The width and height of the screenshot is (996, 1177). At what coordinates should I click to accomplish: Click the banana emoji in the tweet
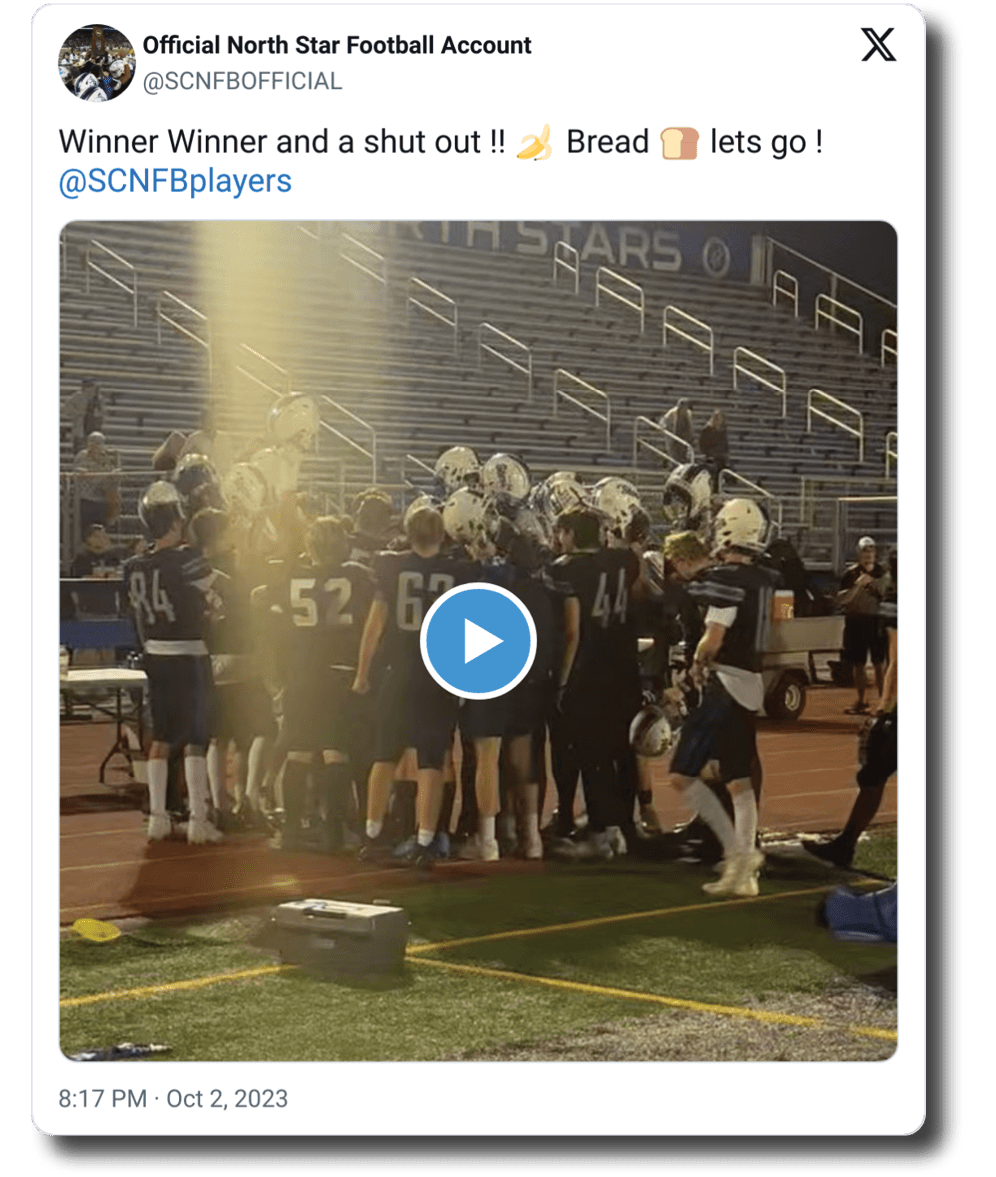click(x=534, y=142)
